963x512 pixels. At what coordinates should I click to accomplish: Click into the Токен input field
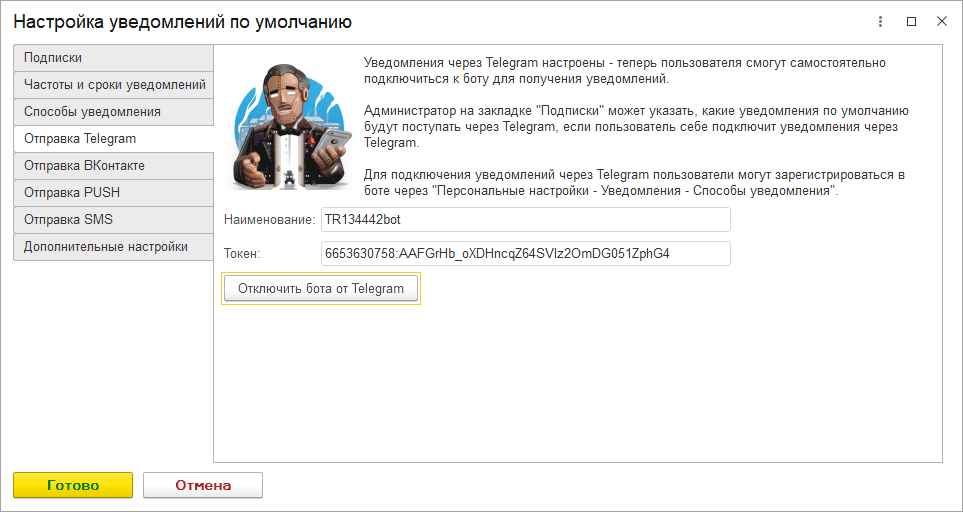click(526, 254)
